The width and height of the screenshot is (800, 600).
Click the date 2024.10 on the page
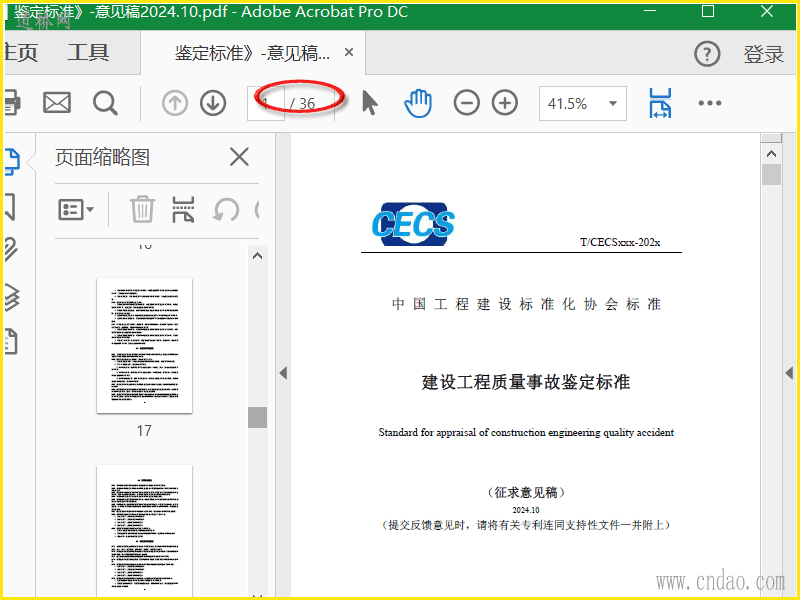pyautogui.click(x=526, y=510)
